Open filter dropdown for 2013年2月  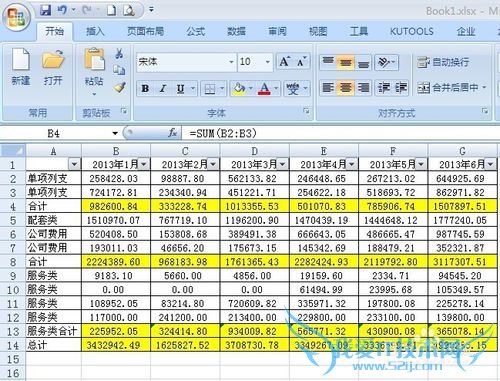pyautogui.click(x=213, y=164)
